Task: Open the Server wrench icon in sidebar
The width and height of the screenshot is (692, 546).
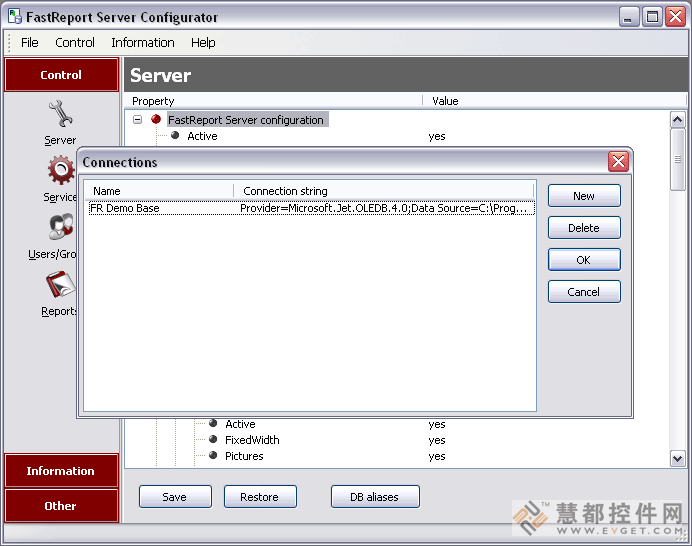Action: tap(60, 114)
